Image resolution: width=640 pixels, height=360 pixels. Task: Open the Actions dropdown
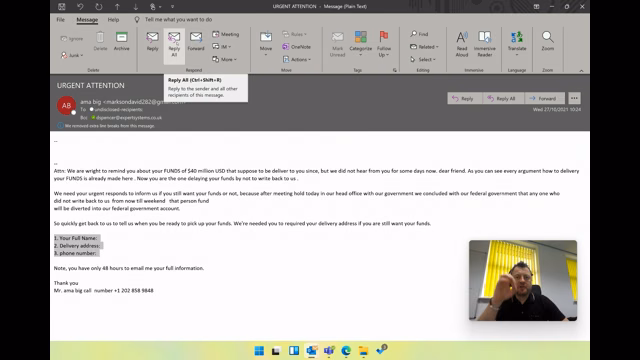pyautogui.click(x=297, y=60)
